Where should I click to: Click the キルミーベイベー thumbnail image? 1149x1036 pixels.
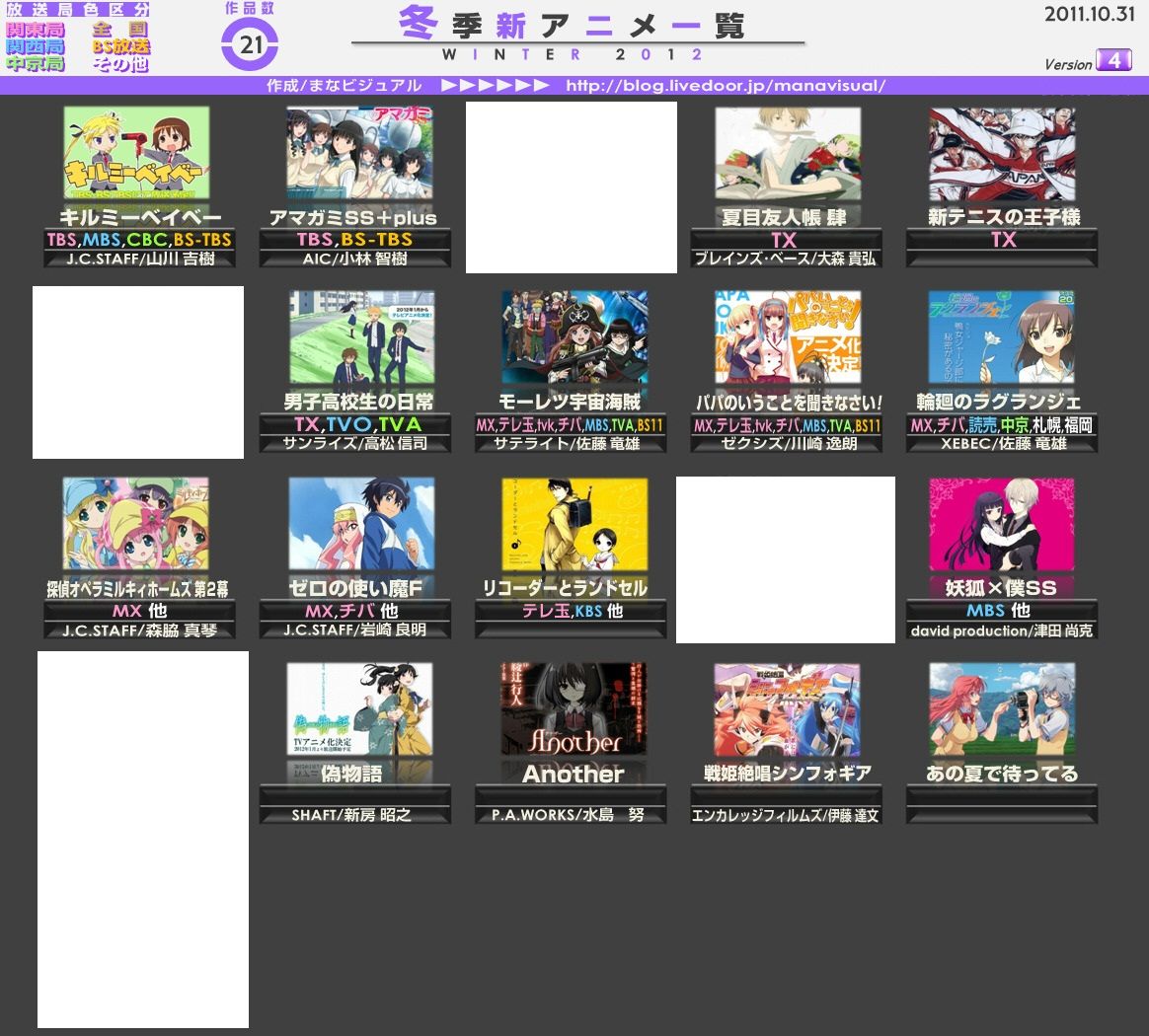click(x=136, y=153)
